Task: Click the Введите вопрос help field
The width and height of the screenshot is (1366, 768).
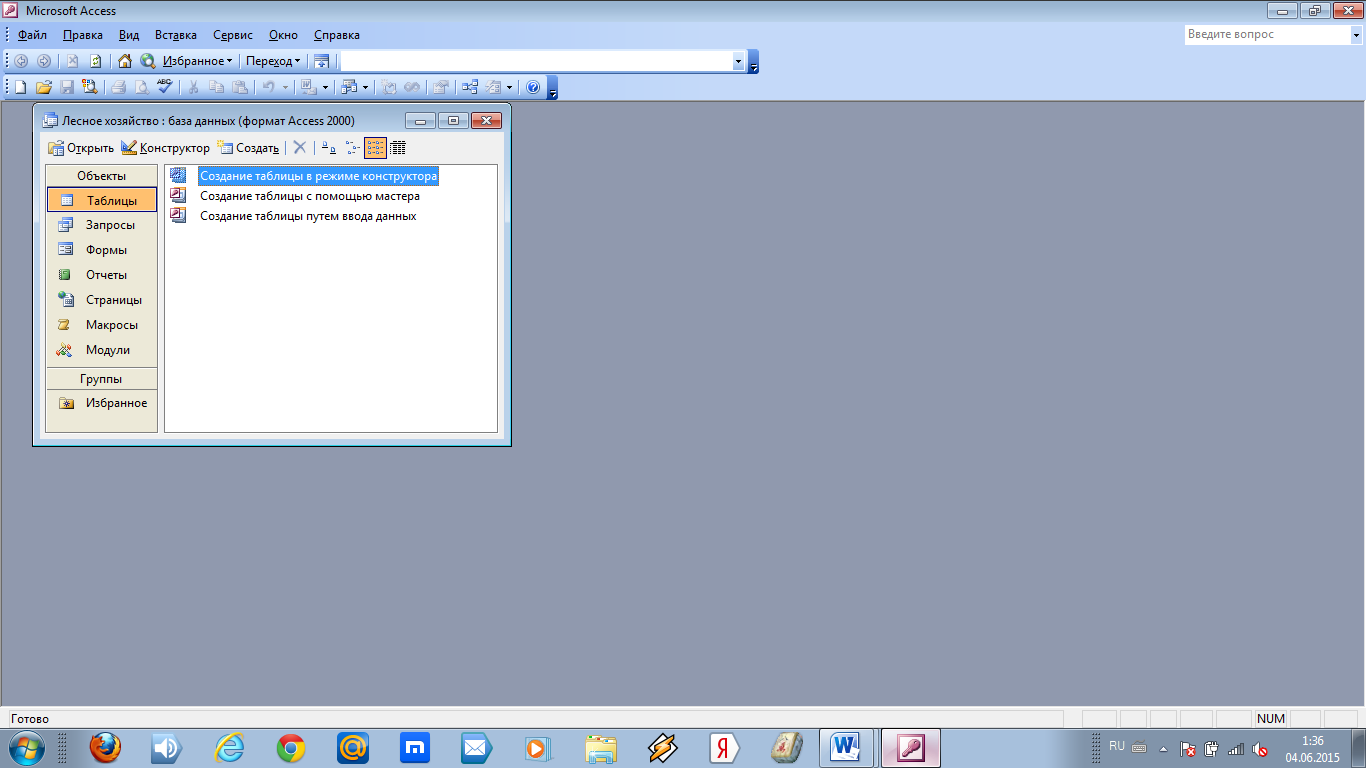Action: [x=1266, y=34]
